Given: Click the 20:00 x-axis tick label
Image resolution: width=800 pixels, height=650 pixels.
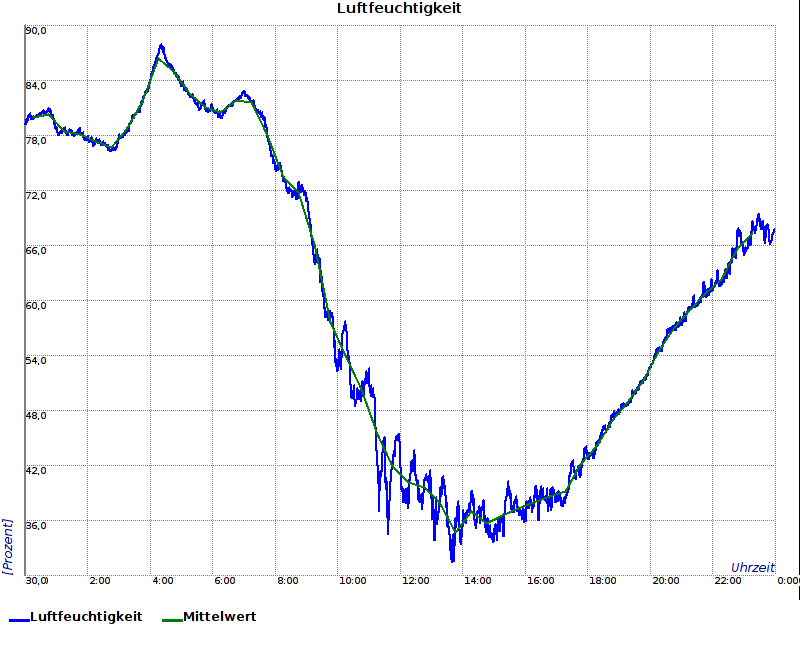Looking at the screenshot, I should (x=665, y=581).
